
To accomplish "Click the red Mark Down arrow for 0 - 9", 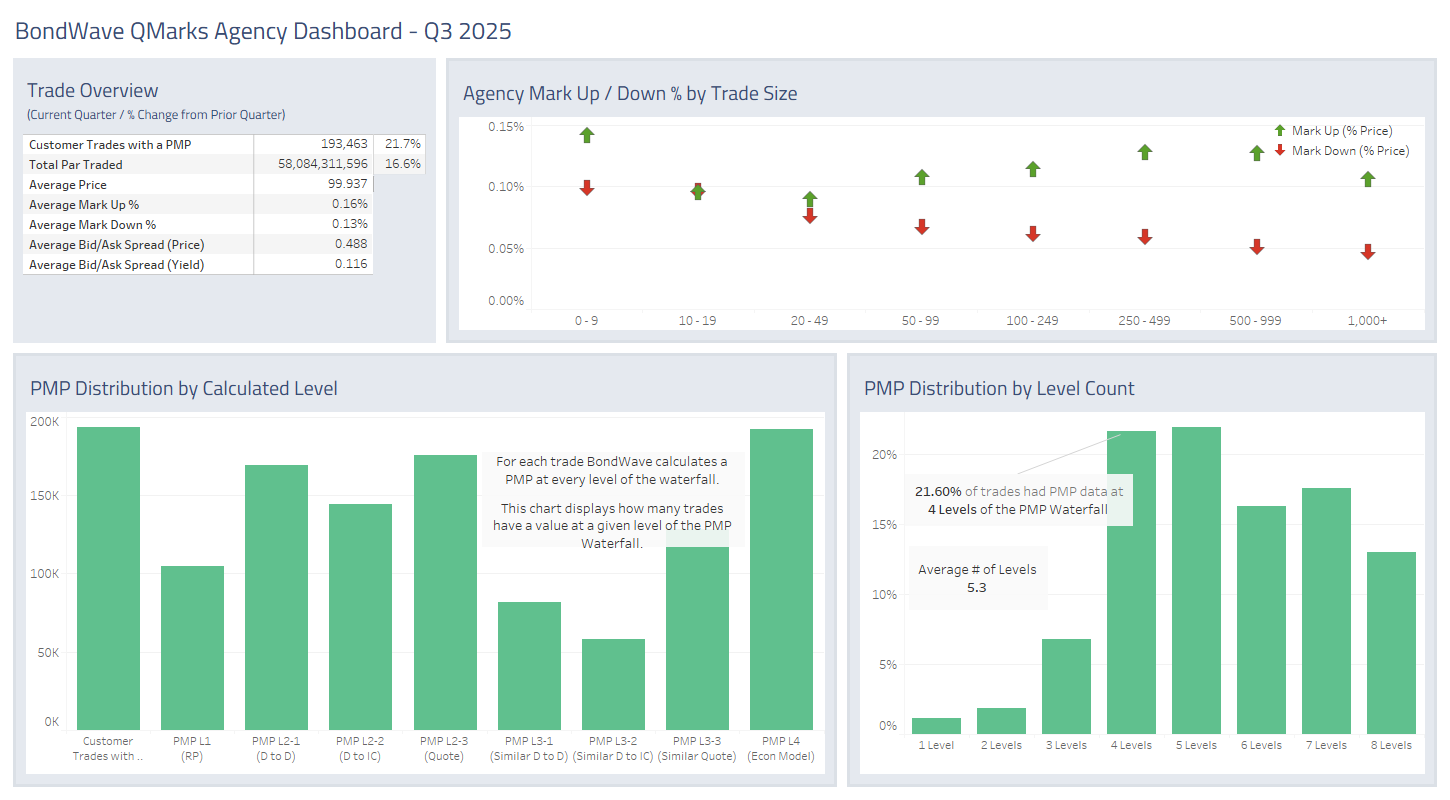I will point(587,188).
